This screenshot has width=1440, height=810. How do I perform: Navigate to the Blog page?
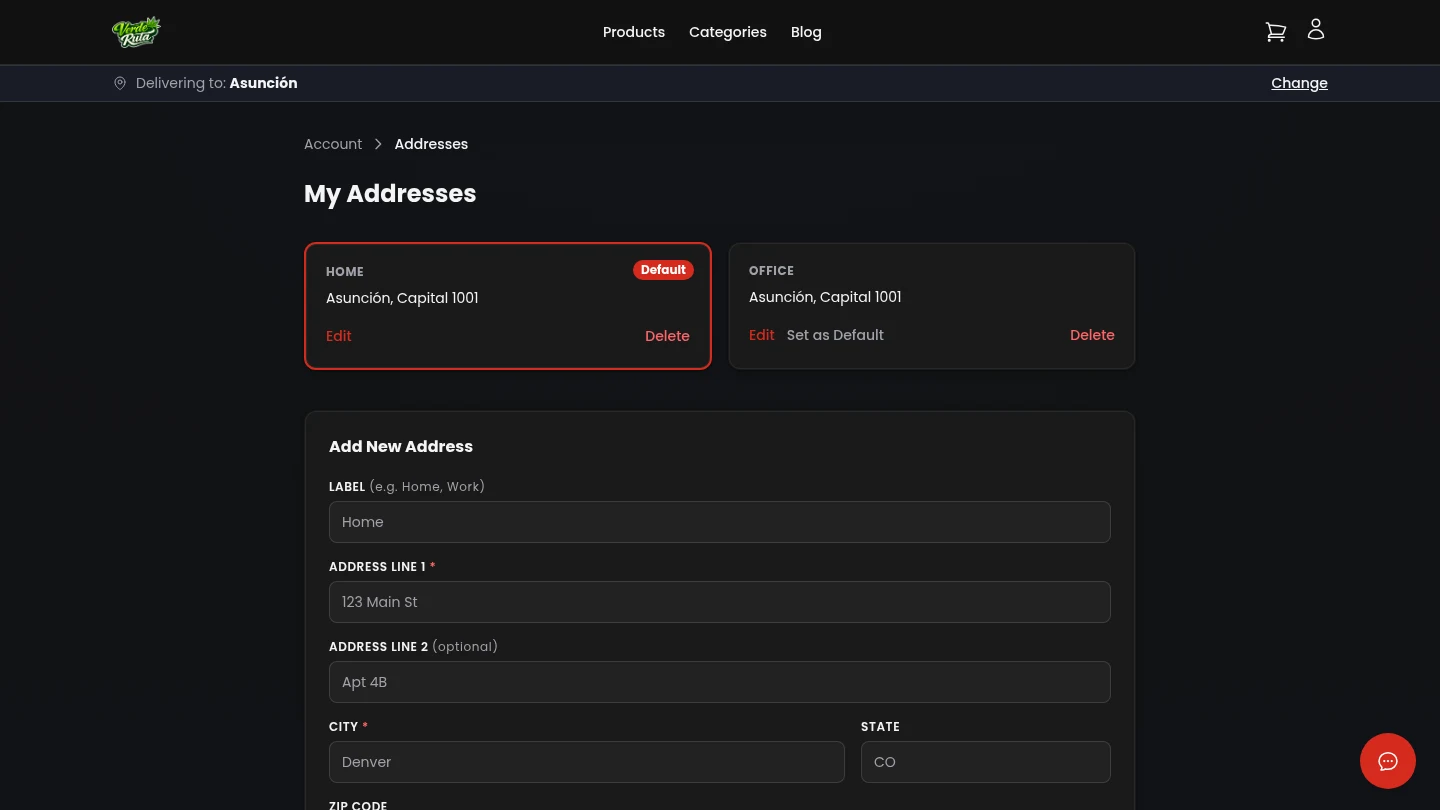tap(806, 32)
